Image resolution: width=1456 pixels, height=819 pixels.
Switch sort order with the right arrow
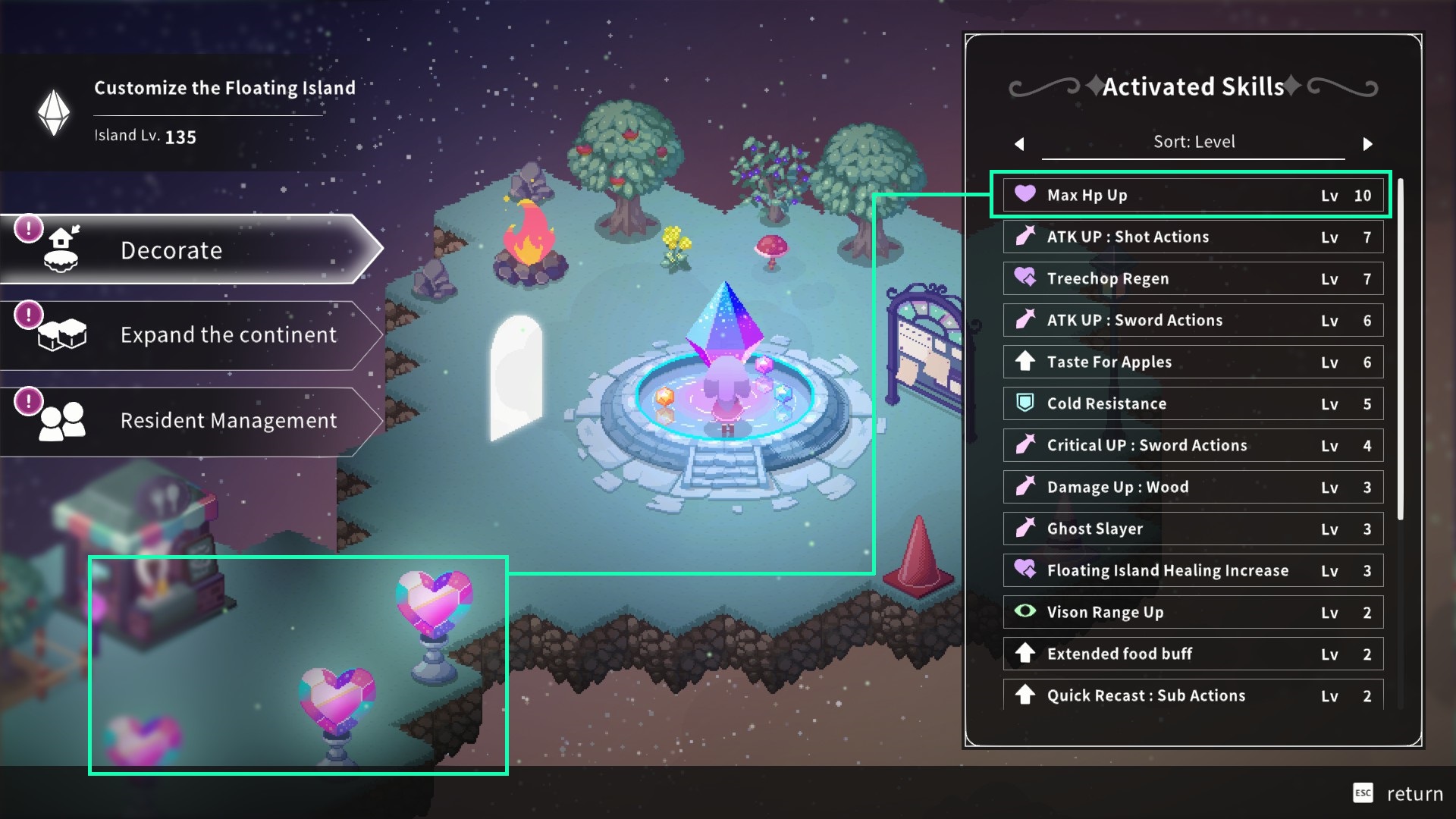point(1367,143)
